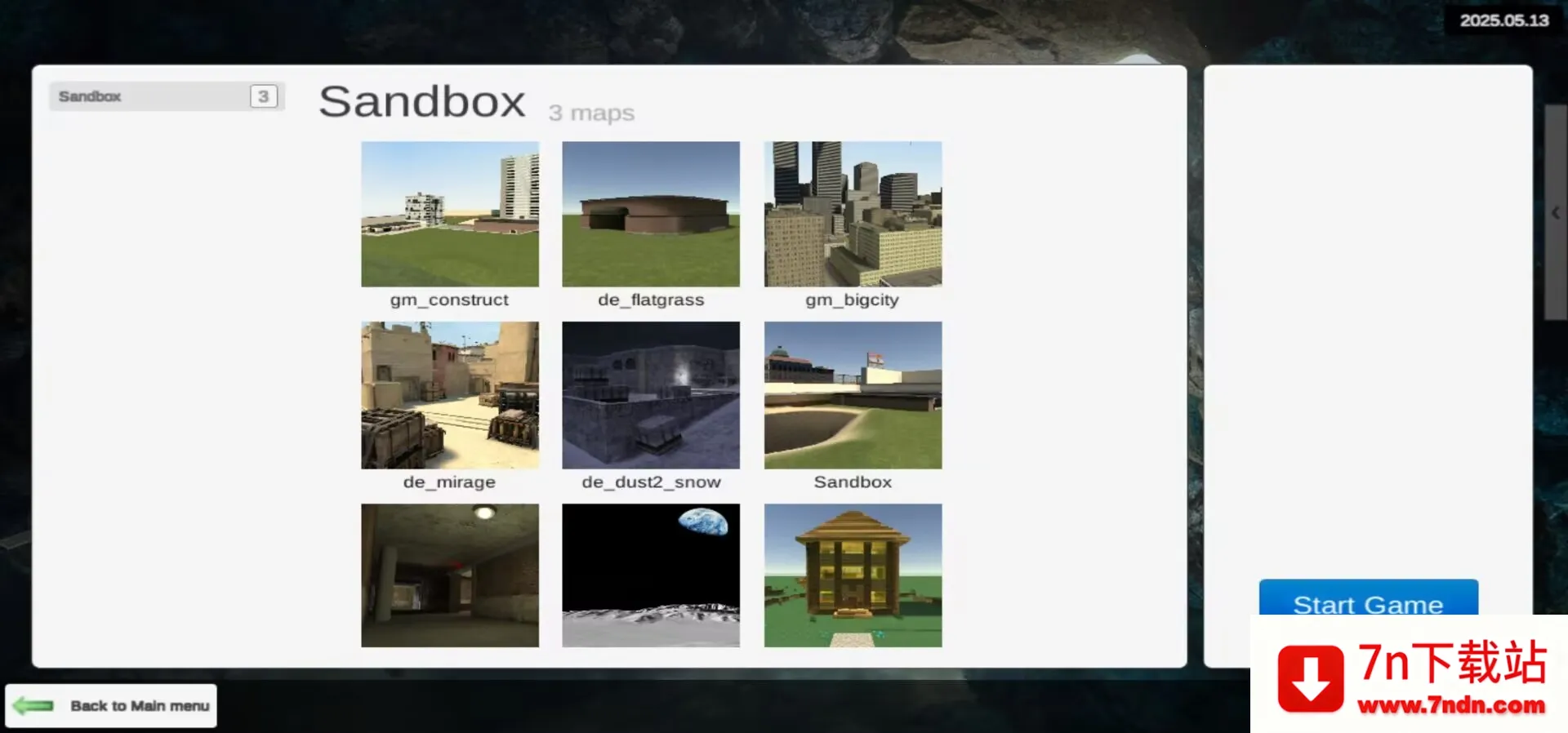Click the green left arrow icon

(33, 705)
